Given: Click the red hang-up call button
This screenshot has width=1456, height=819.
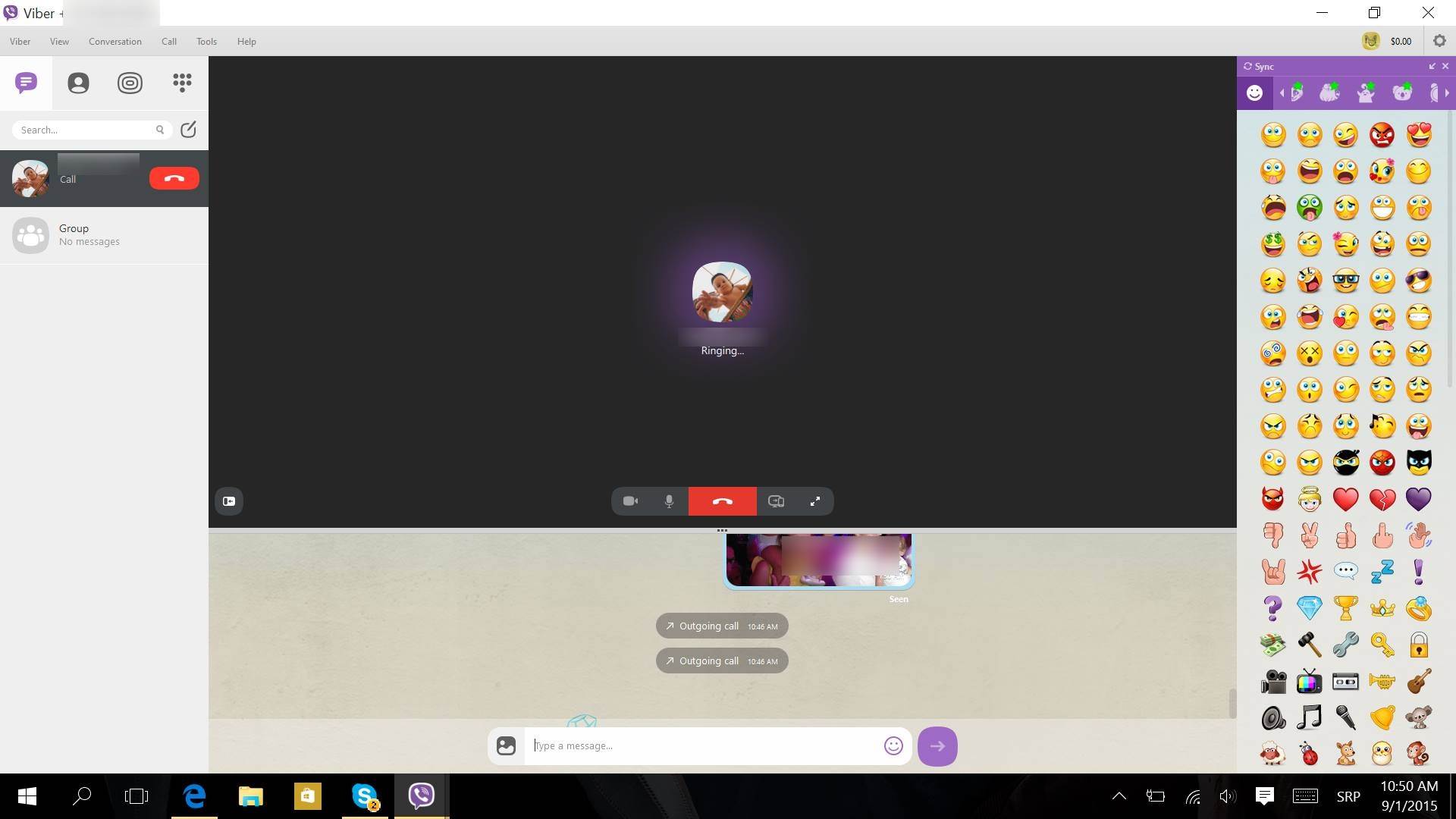Looking at the screenshot, I should [722, 501].
